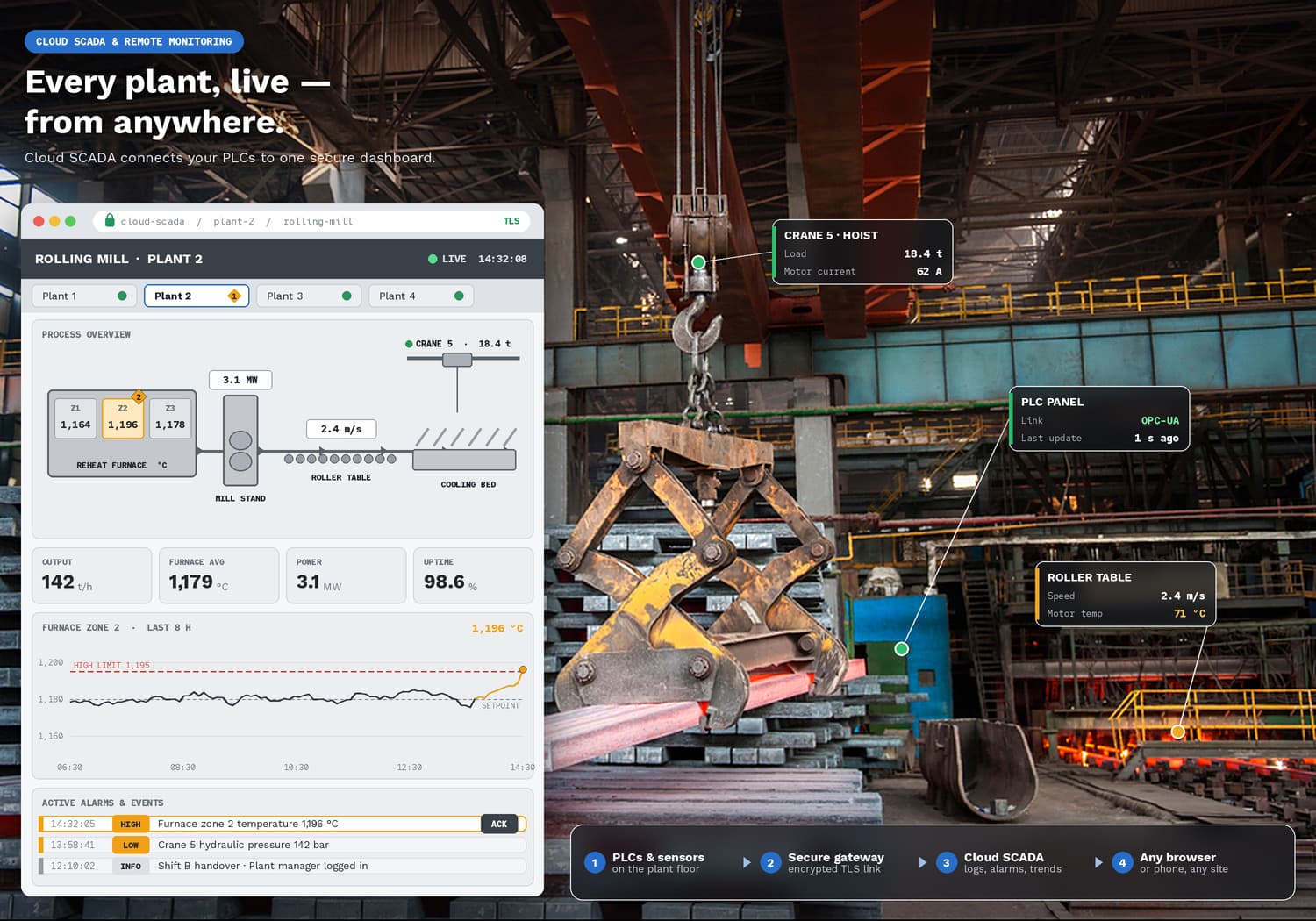Click the Crane 5 Hoist callout card
The width and height of the screenshot is (1316, 921).
[x=862, y=252]
